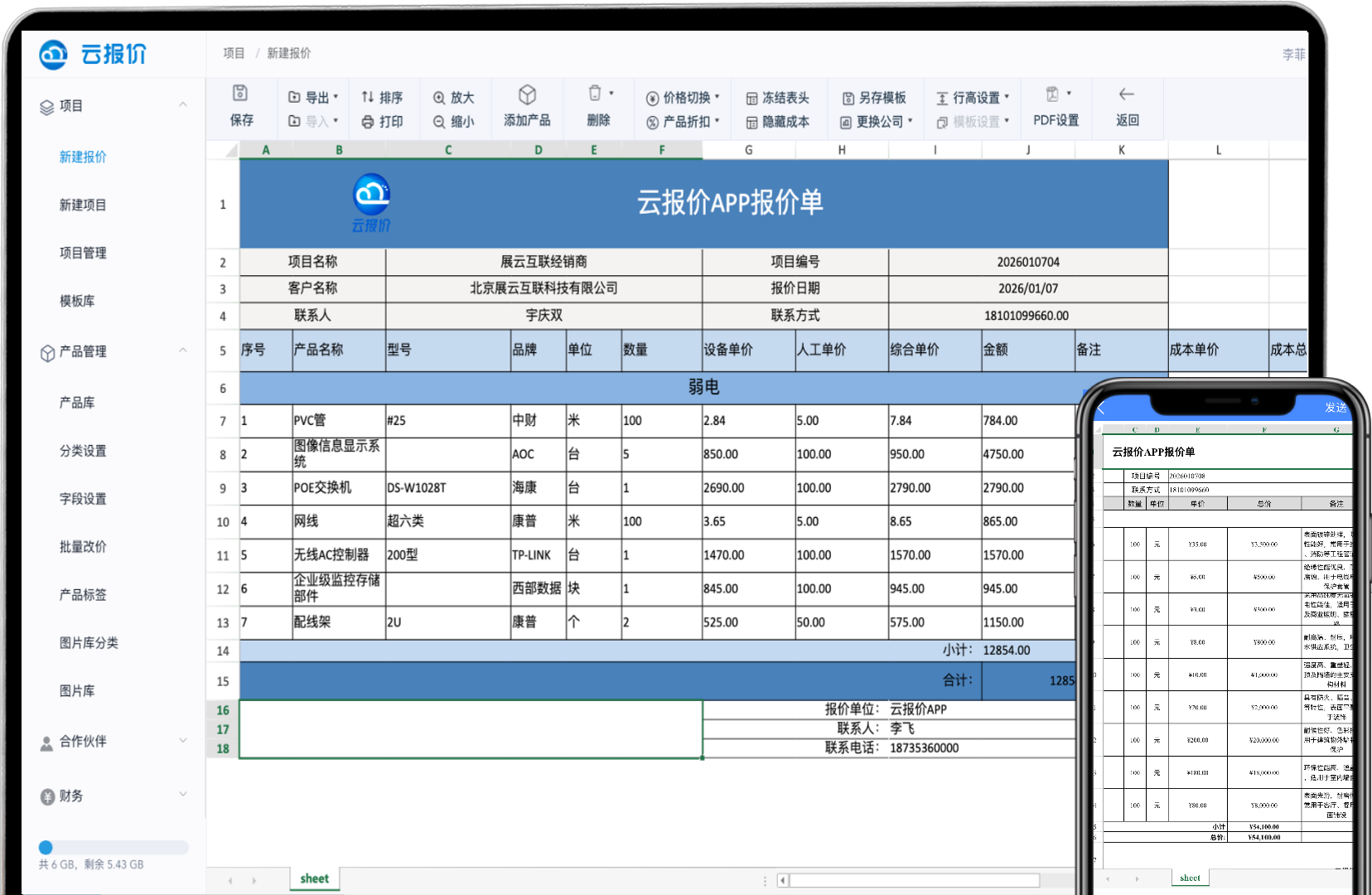Select the sheet tab on the phone screen
1372x895 pixels.
pos(1190,878)
